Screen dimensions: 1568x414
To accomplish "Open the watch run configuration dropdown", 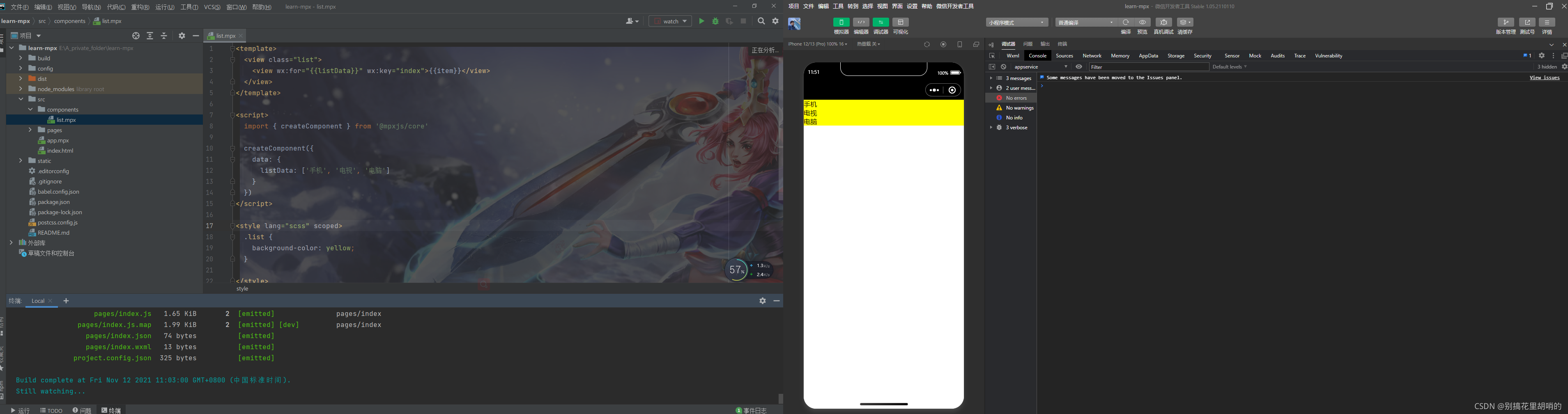I will 670,21.
